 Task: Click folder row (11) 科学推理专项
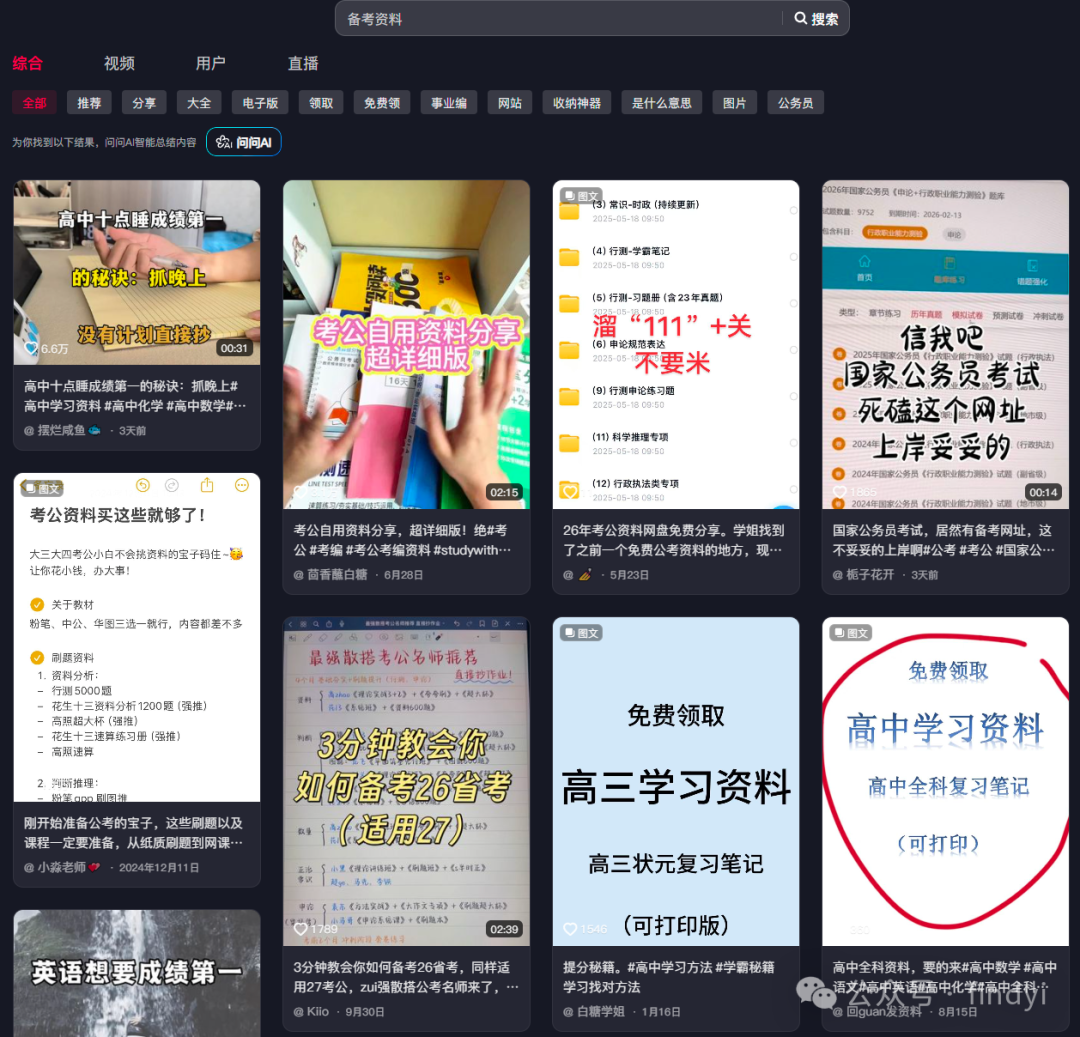point(676,443)
